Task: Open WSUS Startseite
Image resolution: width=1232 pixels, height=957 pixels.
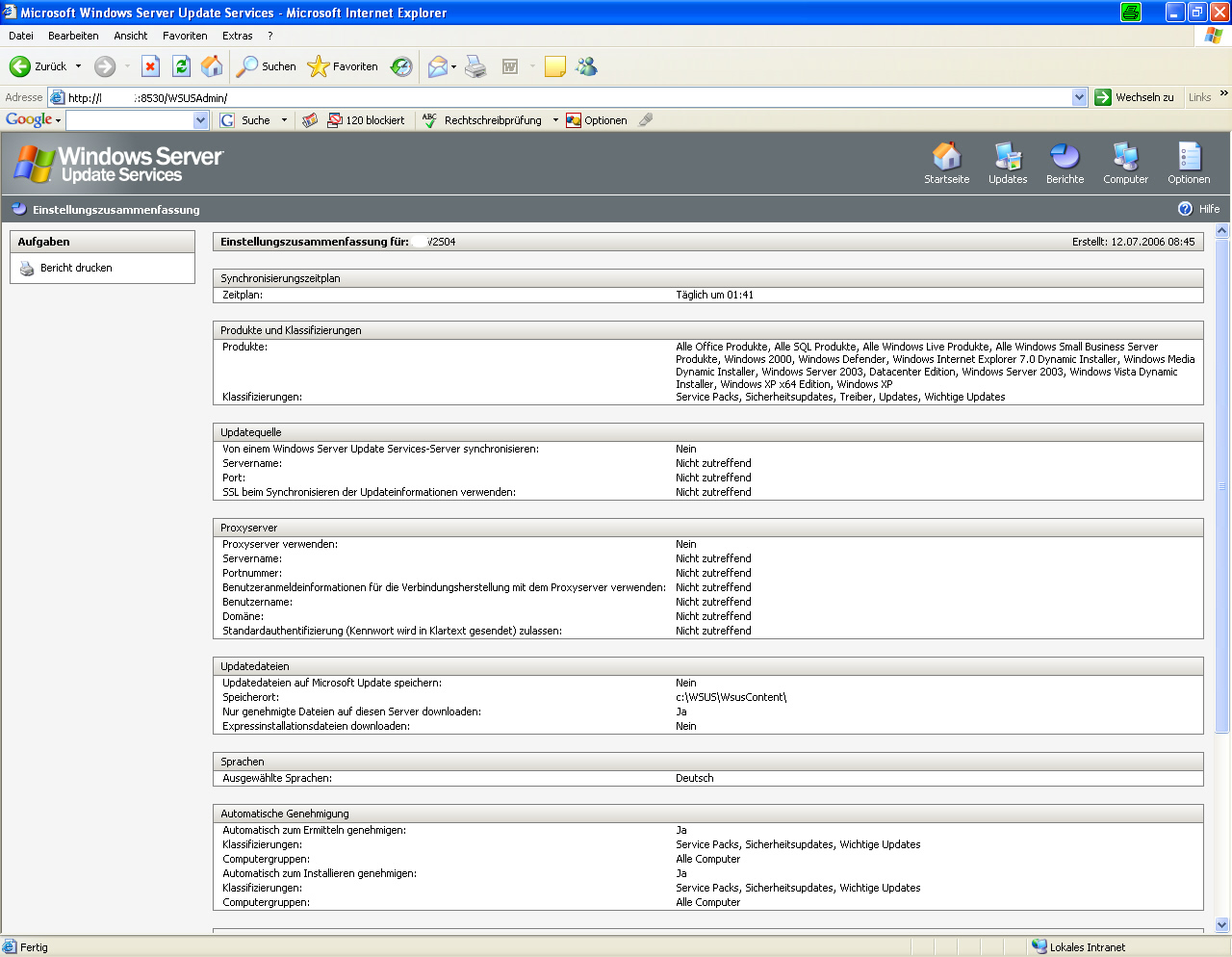Action: click(x=947, y=163)
